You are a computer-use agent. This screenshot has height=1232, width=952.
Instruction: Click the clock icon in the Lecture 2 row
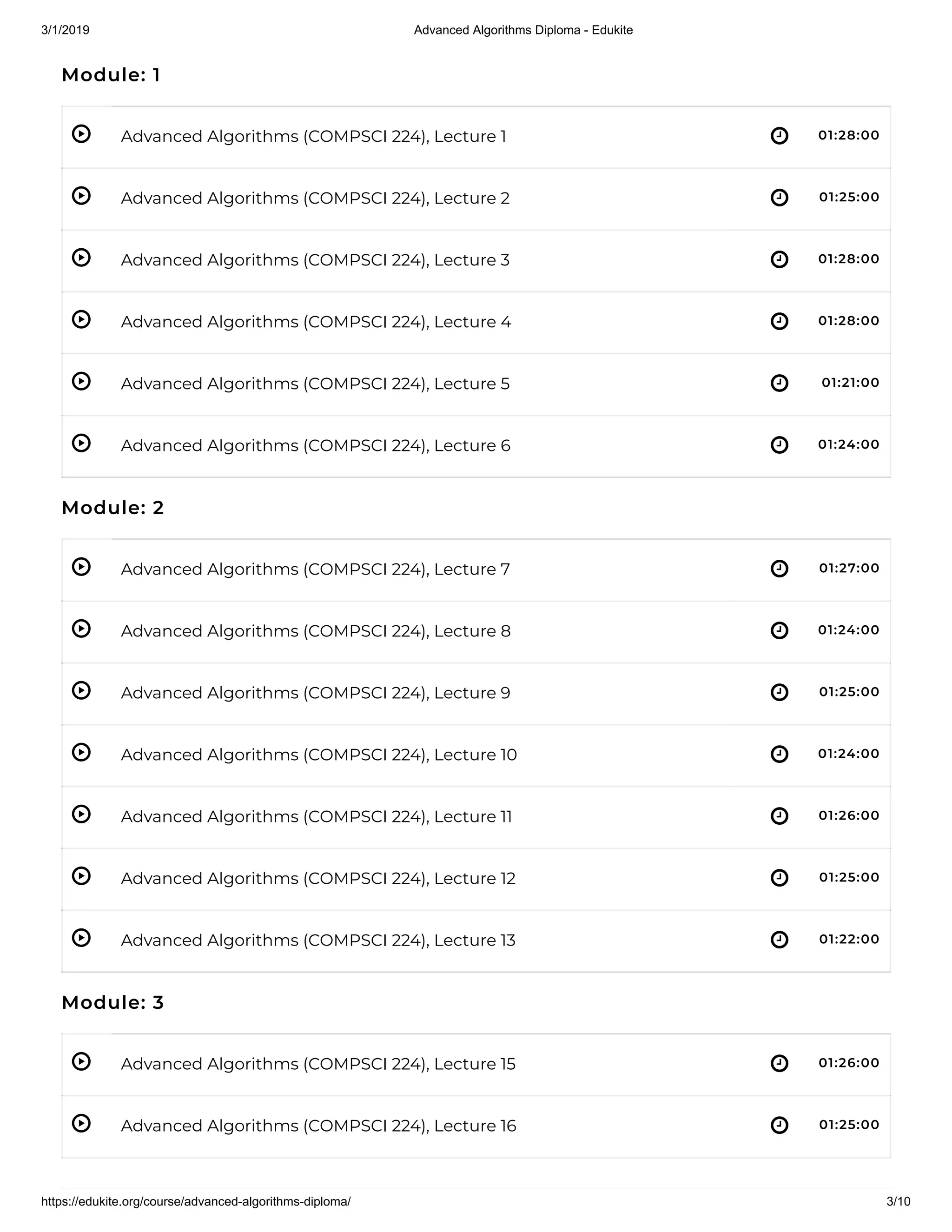point(779,198)
